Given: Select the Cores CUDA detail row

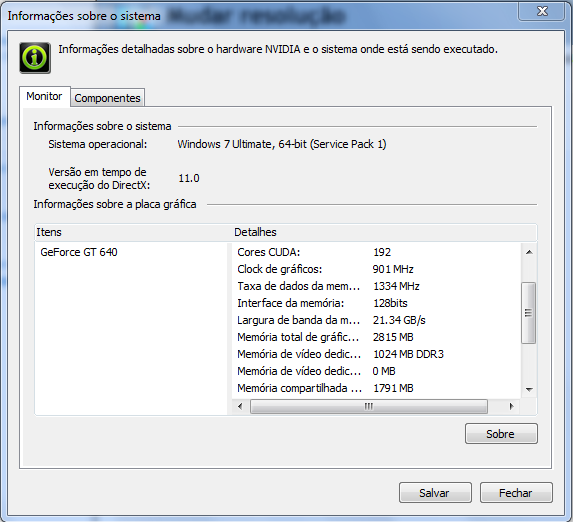Looking at the screenshot, I should click(376, 252).
